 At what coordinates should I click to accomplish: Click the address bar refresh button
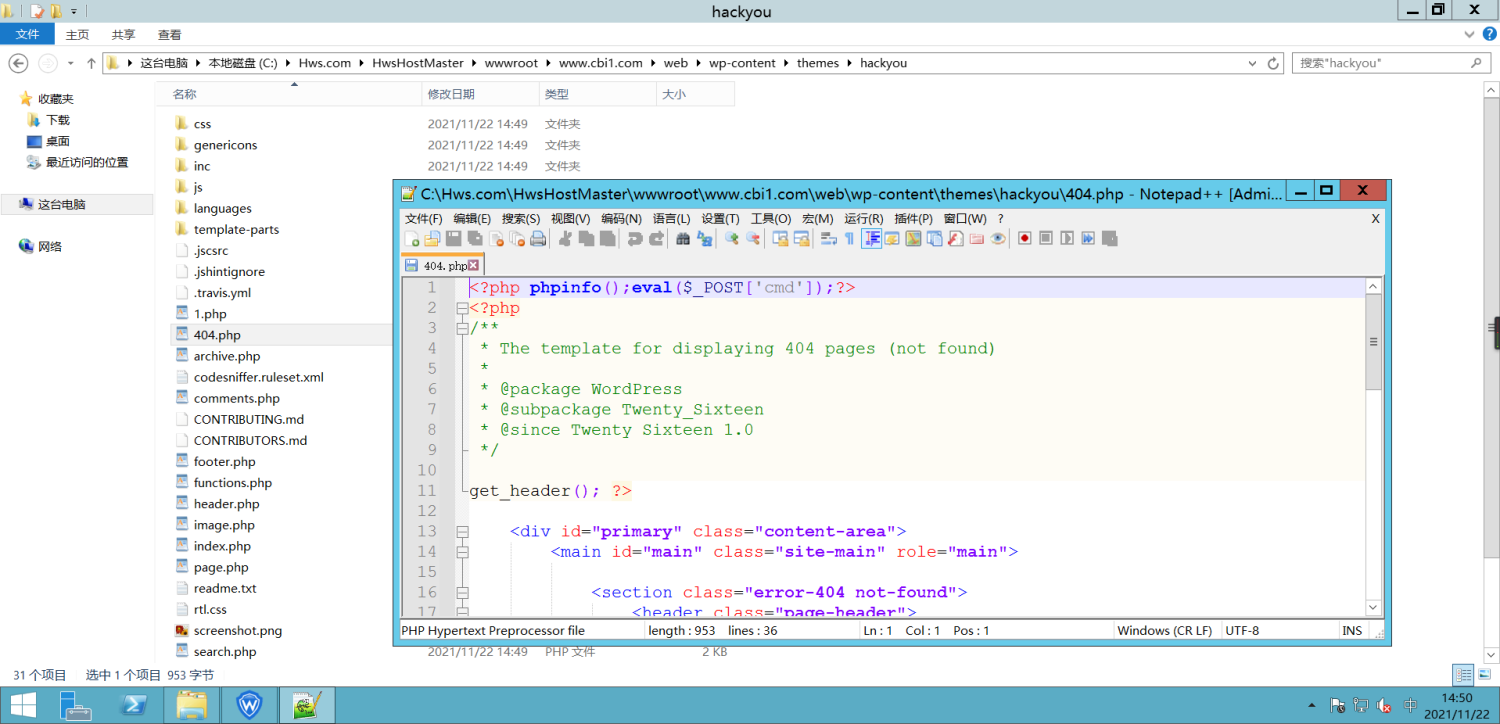(1273, 63)
